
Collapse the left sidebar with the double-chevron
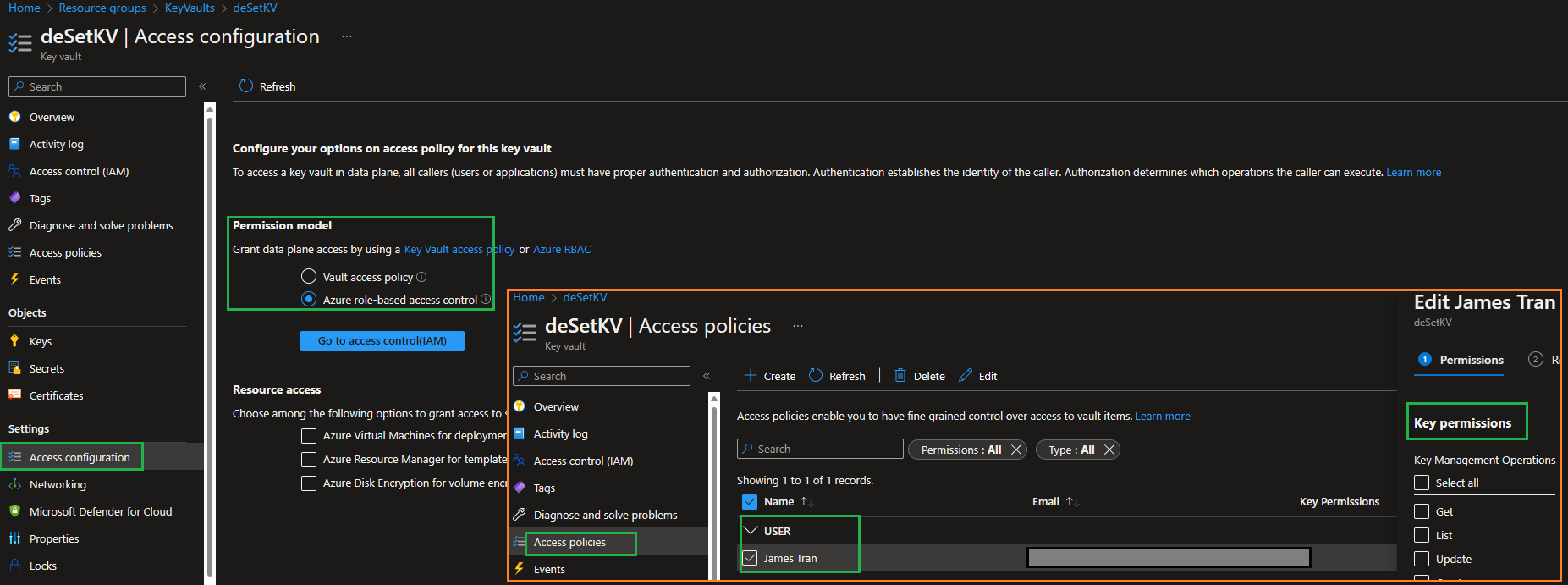202,86
